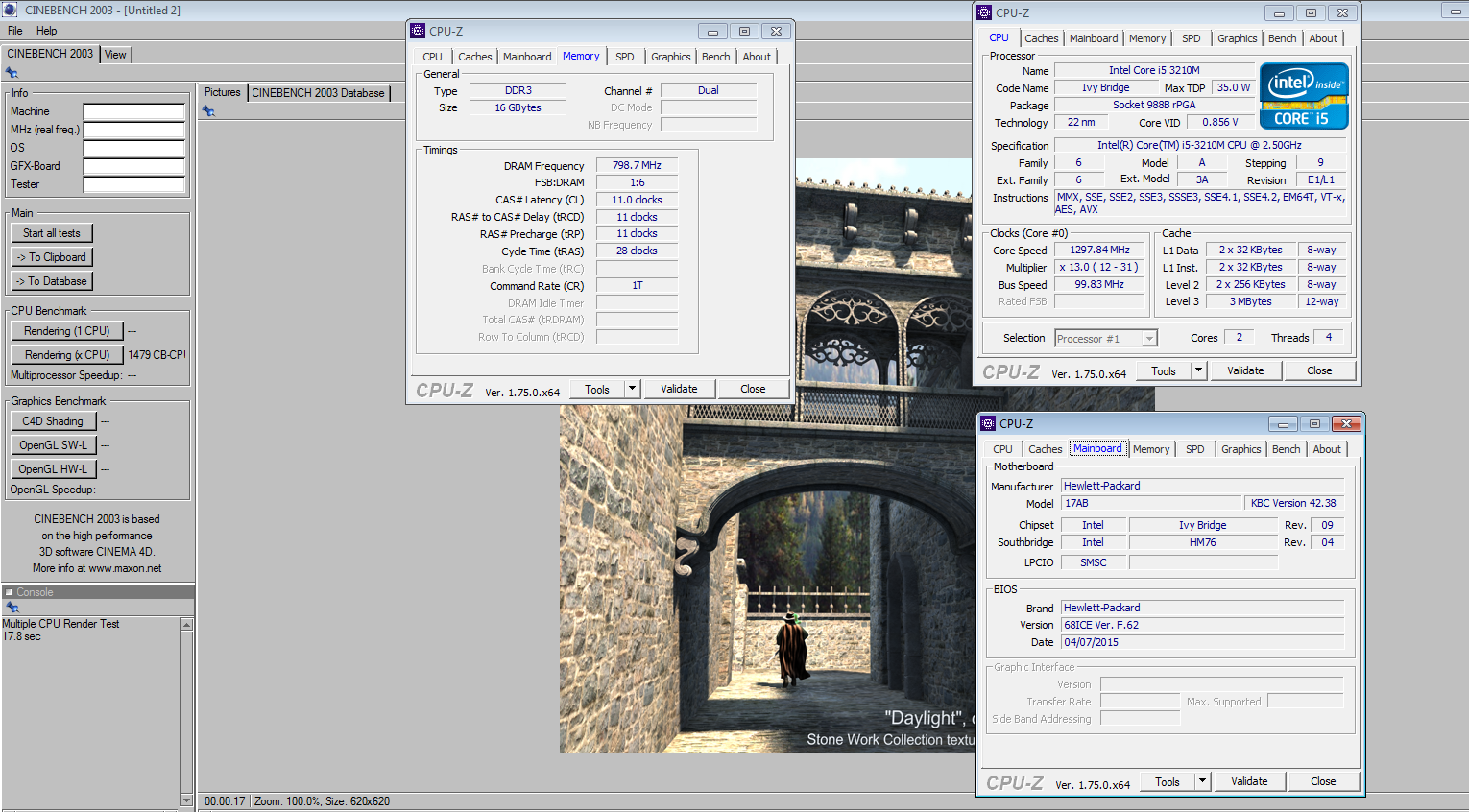Focus the OS input field
This screenshot has height=812, width=1469.
point(133,148)
